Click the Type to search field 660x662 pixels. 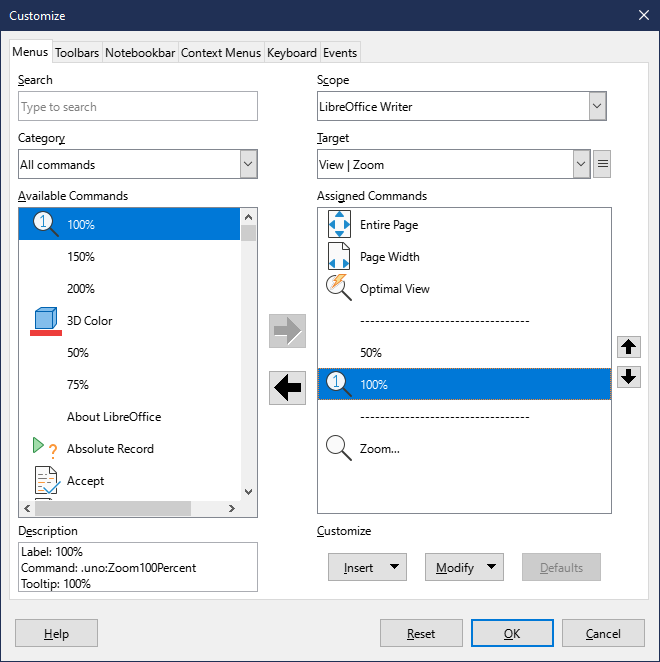pyautogui.click(x=138, y=106)
